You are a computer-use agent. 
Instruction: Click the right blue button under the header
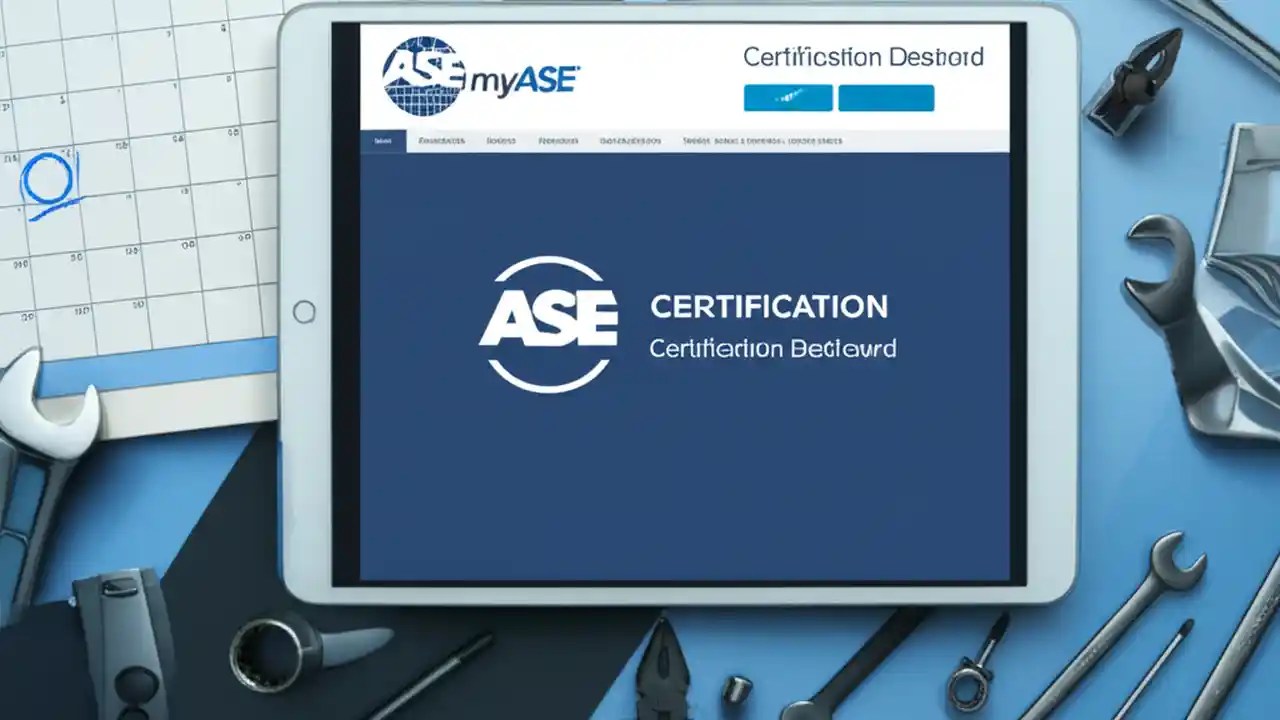coord(886,98)
